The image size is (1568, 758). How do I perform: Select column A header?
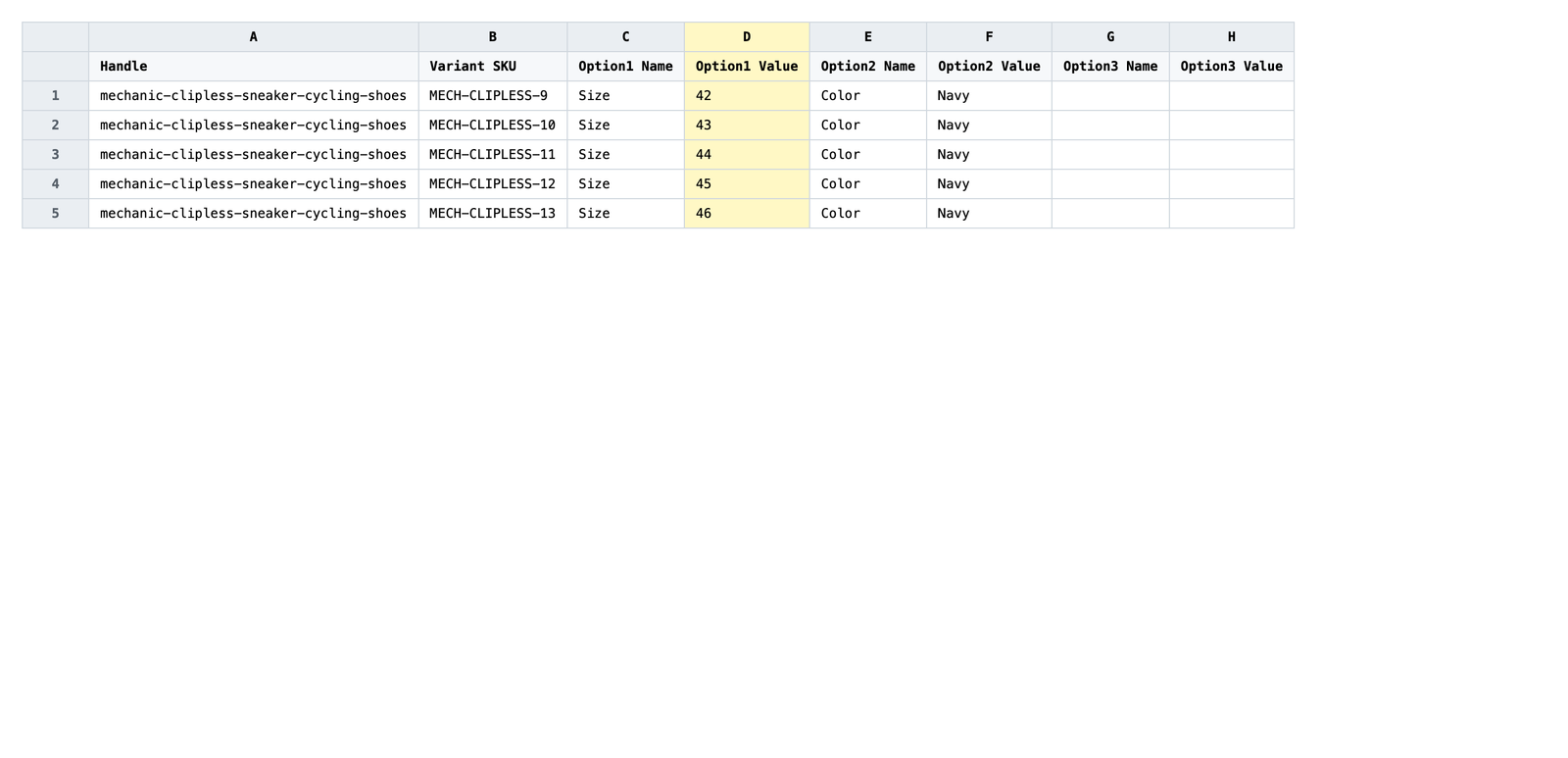[253, 37]
